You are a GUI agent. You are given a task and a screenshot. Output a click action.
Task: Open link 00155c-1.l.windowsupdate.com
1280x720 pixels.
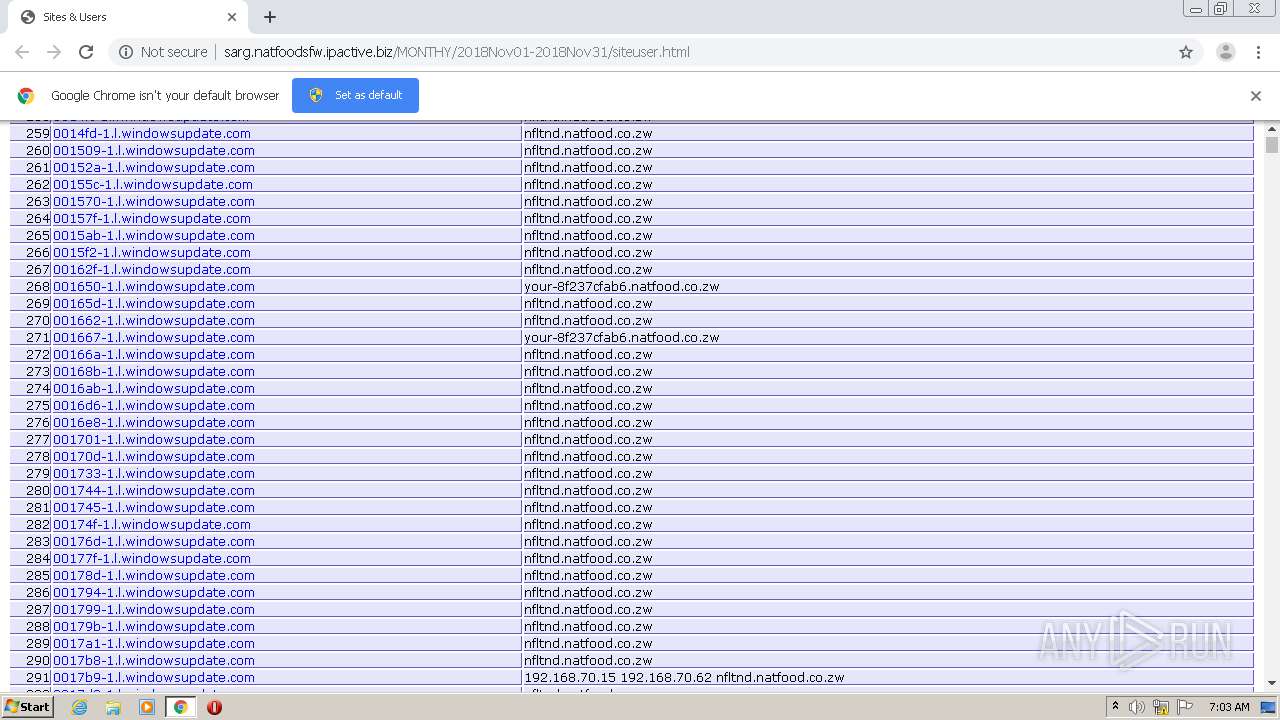pyautogui.click(x=153, y=184)
